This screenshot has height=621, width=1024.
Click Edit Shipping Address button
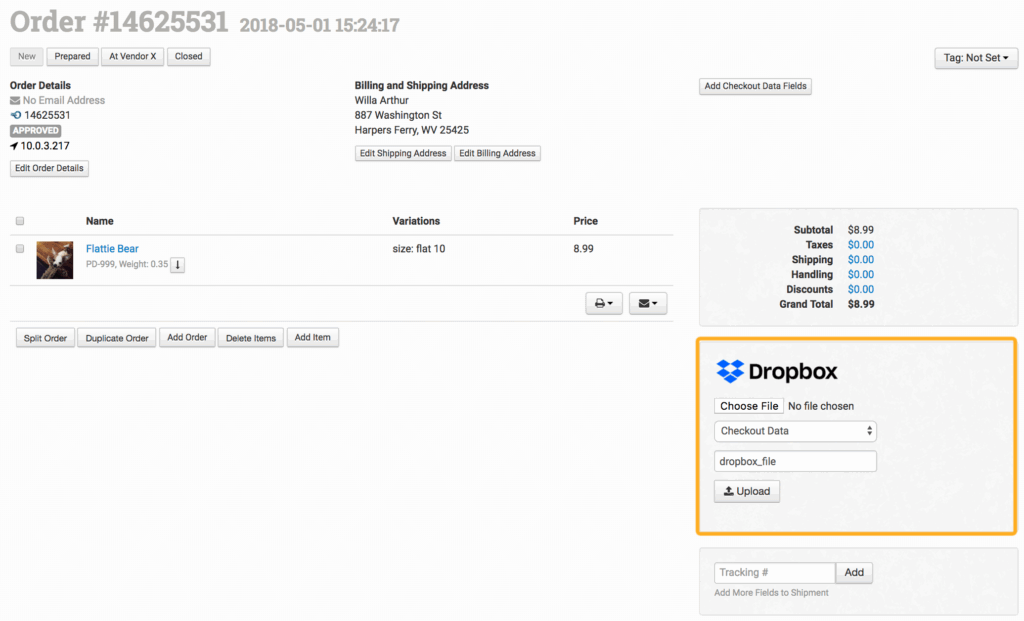pyautogui.click(x=403, y=153)
